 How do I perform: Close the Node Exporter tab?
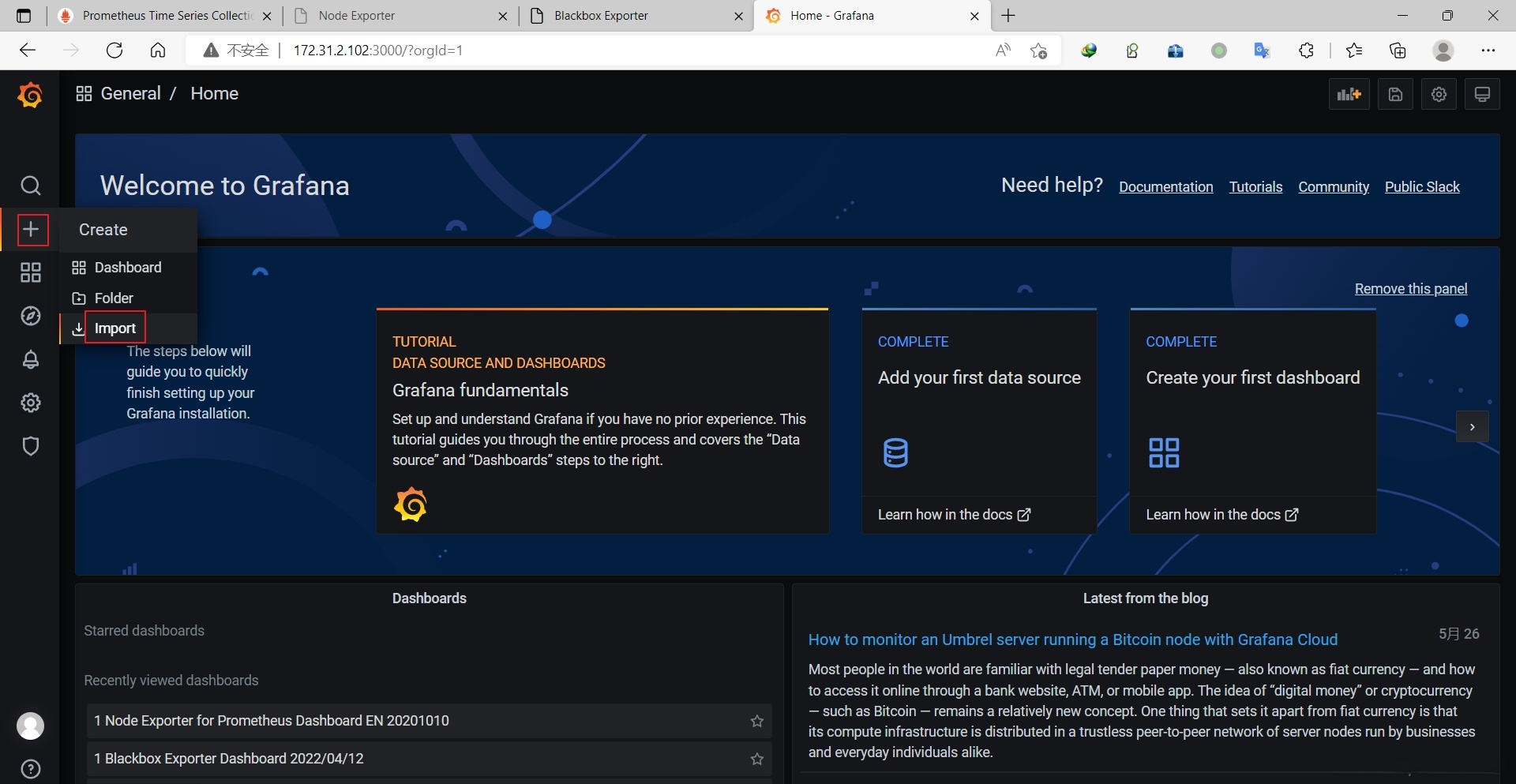pyautogui.click(x=503, y=16)
